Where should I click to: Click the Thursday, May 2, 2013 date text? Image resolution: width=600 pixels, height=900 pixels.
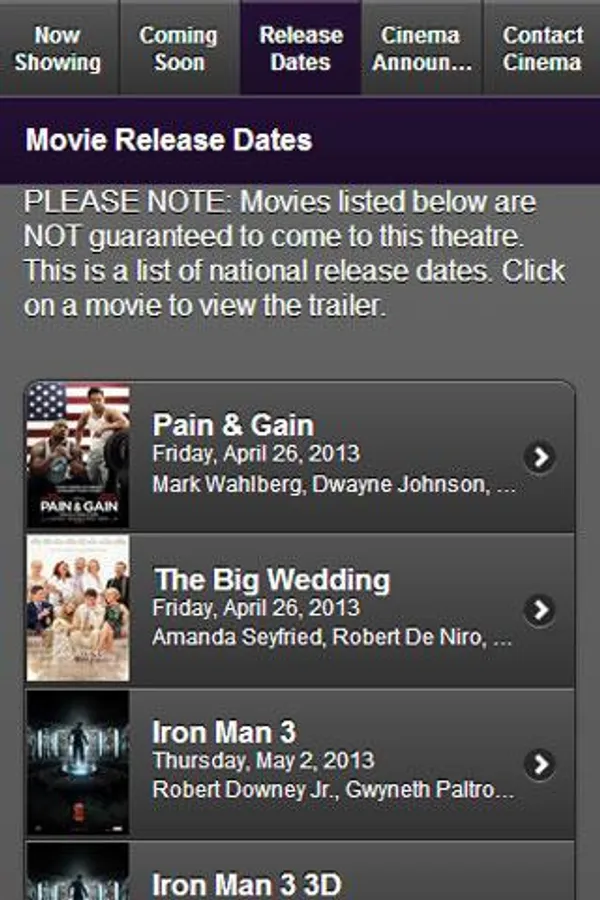tap(264, 761)
